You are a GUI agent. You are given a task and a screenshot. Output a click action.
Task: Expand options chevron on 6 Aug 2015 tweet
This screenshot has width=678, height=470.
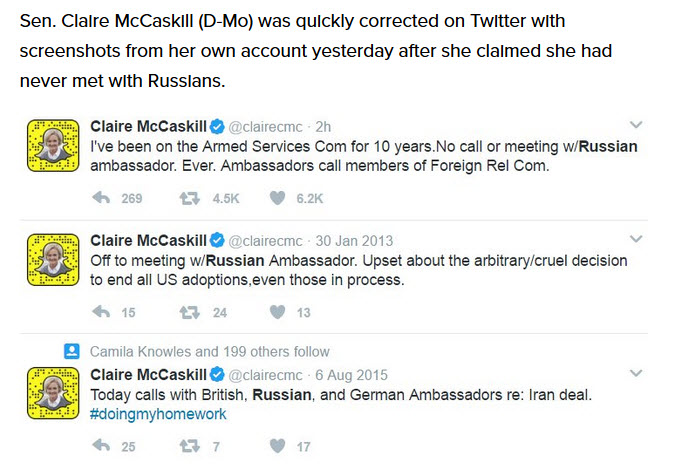tap(636, 373)
